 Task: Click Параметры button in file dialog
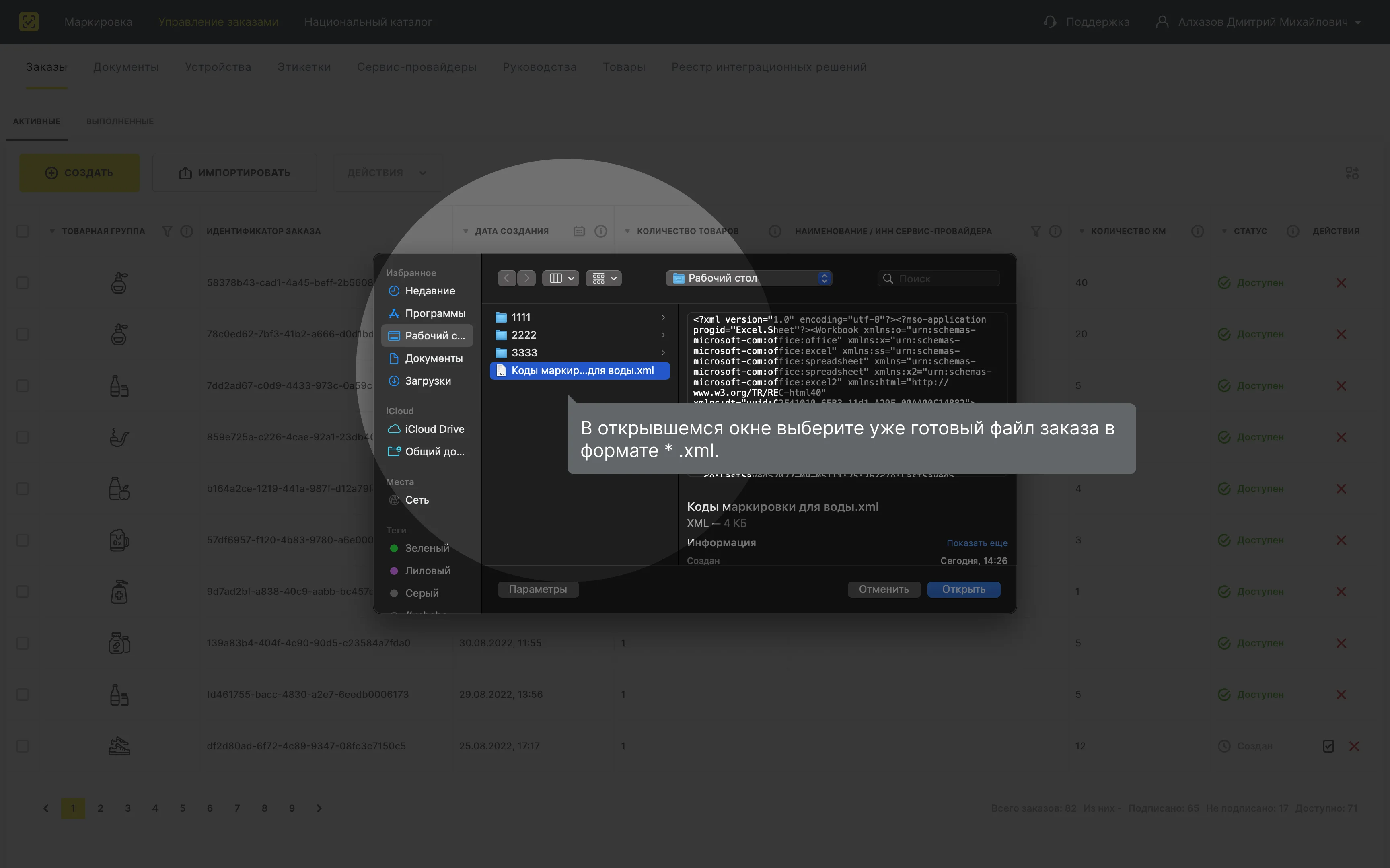click(538, 589)
